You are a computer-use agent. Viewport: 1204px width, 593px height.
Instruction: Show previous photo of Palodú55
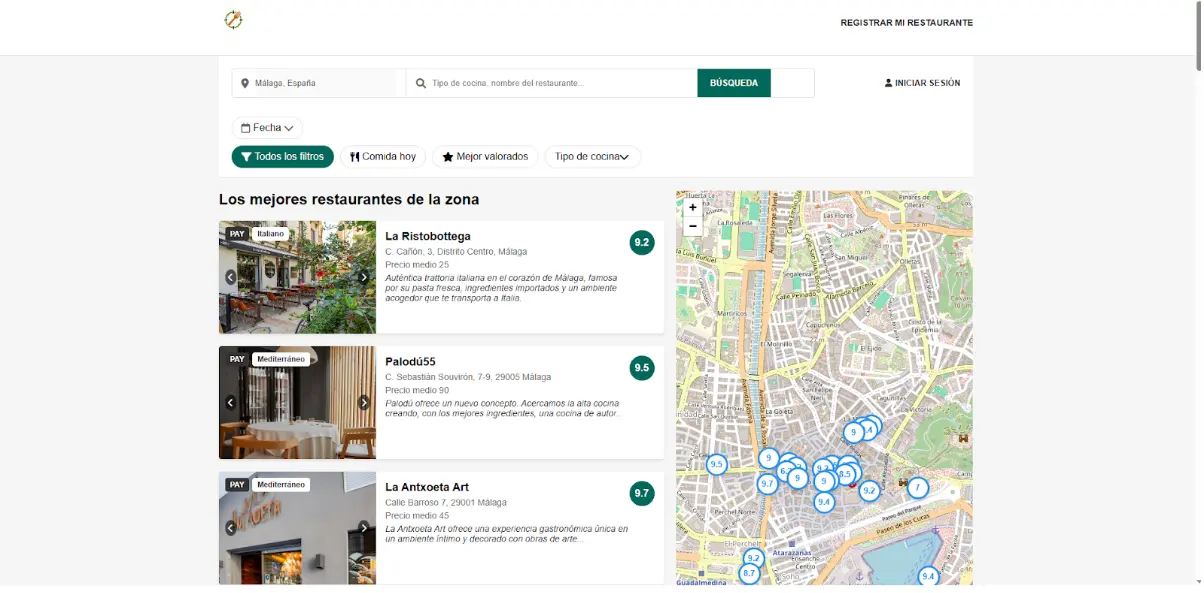click(230, 403)
